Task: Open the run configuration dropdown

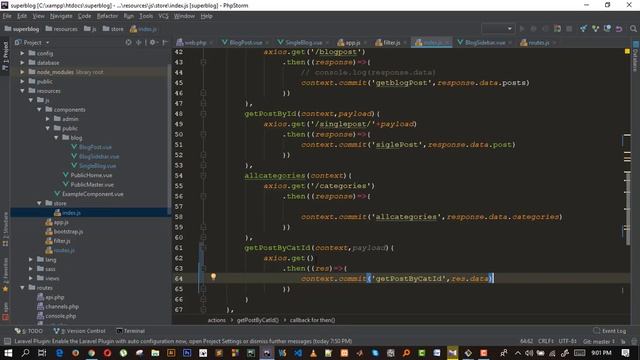Action: [x=498, y=29]
